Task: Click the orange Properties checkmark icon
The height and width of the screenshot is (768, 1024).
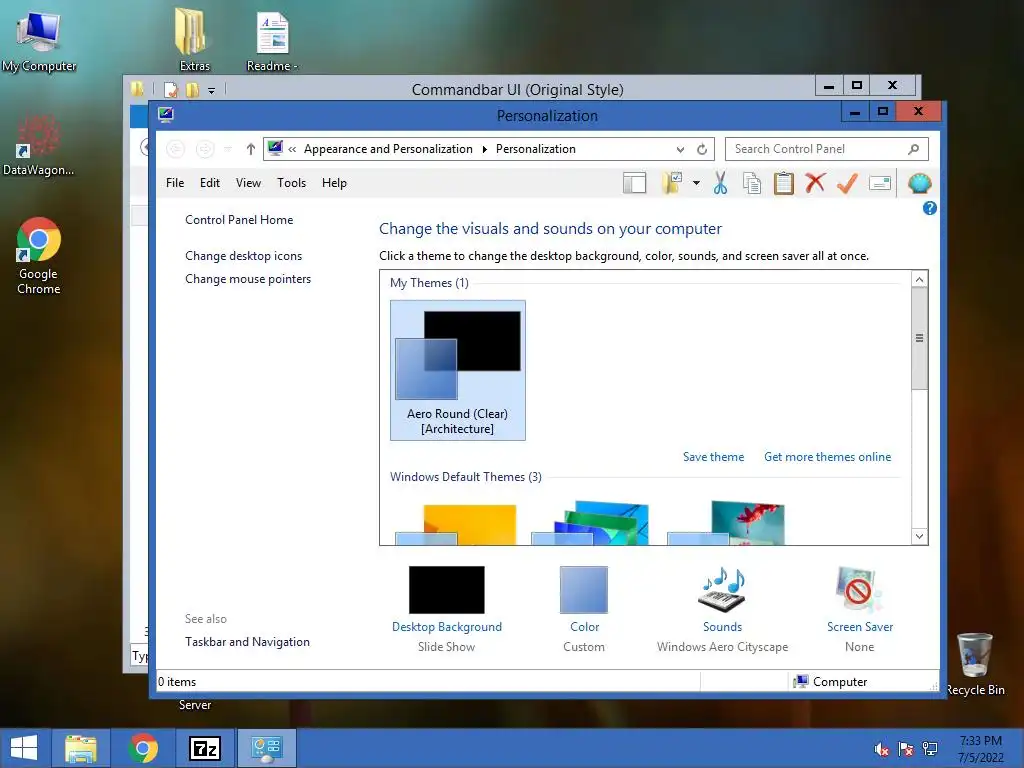Action: [x=847, y=184]
